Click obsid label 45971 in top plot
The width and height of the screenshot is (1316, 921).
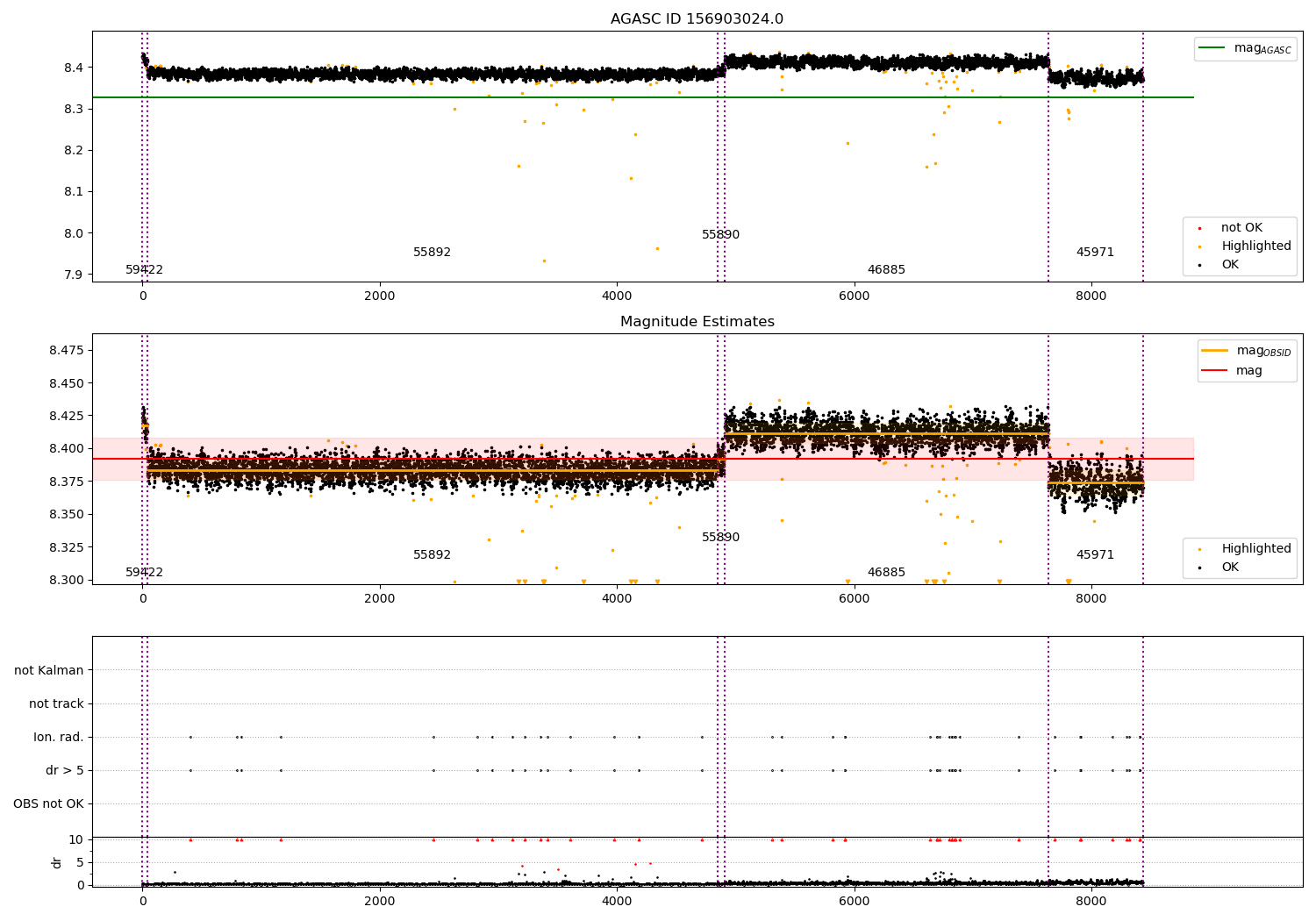click(1095, 253)
